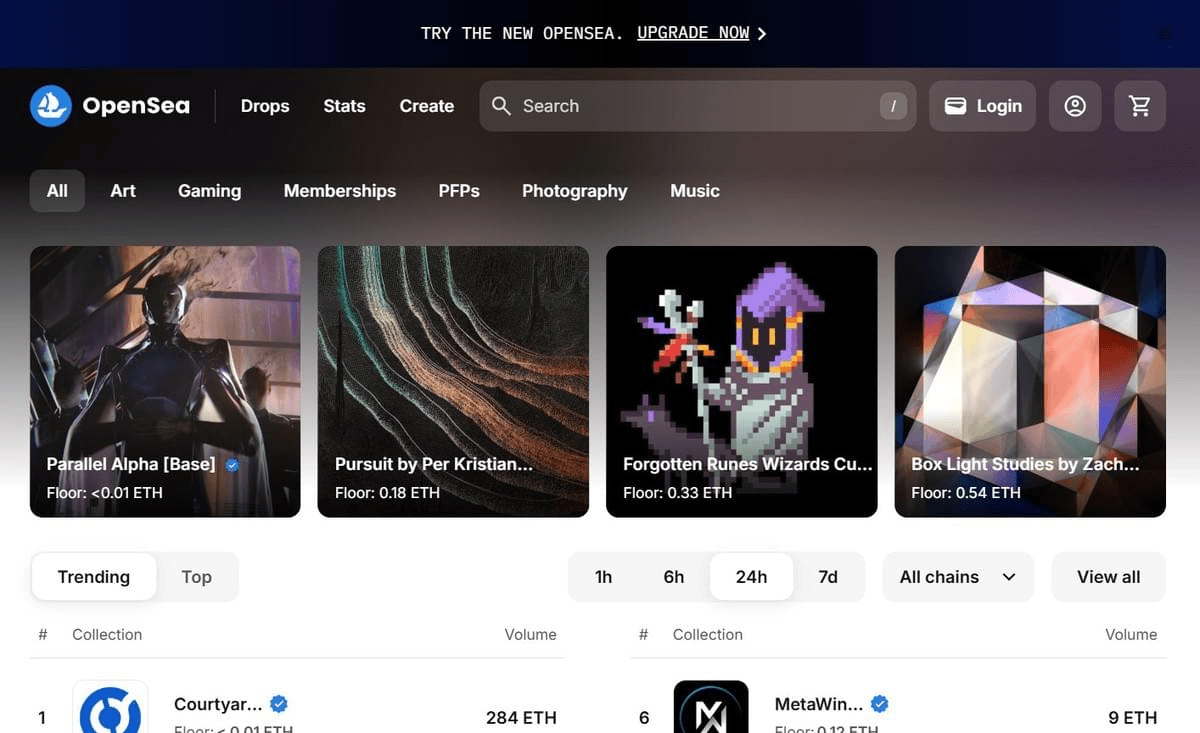
Task: Select the 1h time range
Action: pos(604,577)
